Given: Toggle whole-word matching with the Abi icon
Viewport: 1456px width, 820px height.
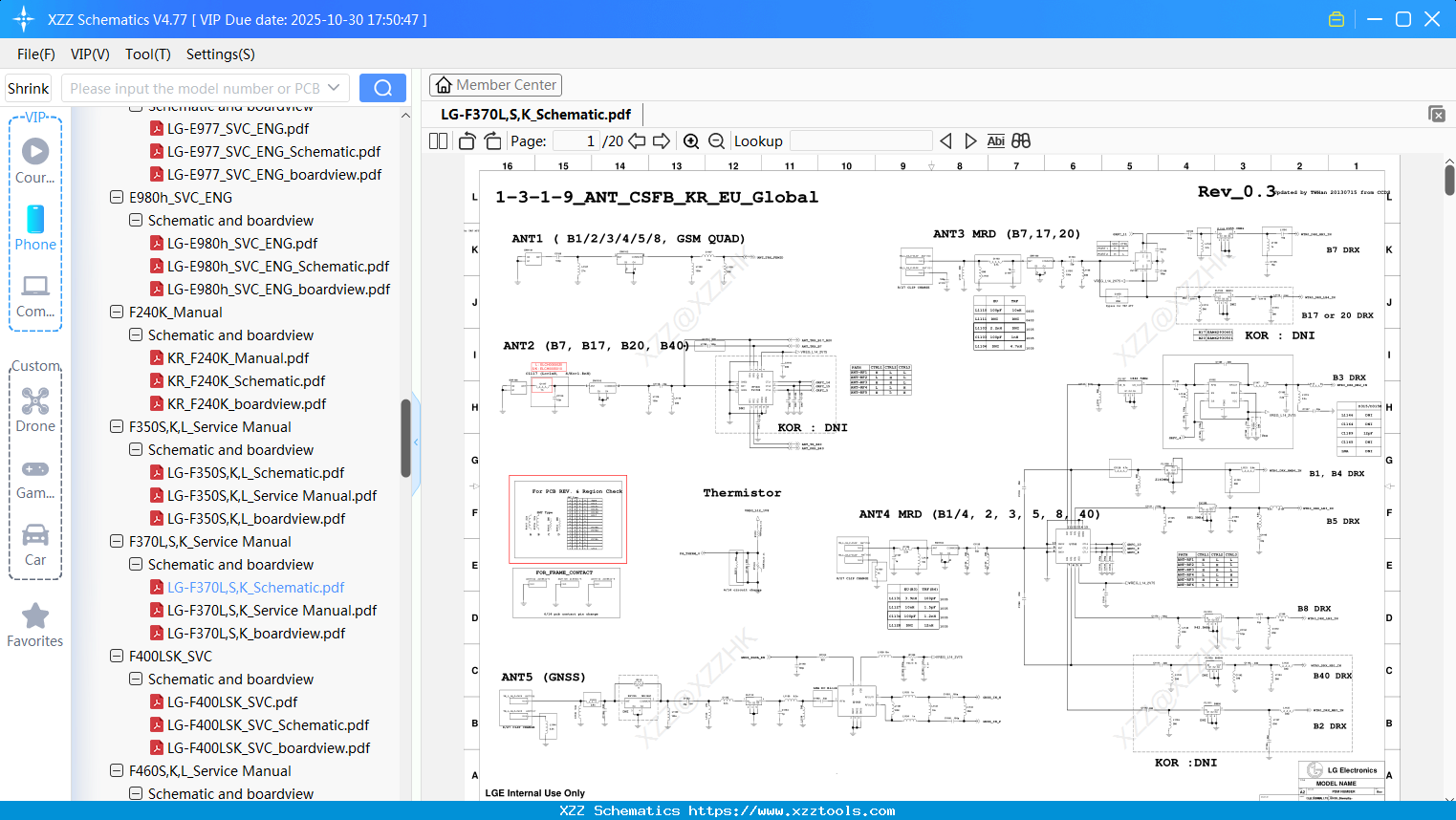Looking at the screenshot, I should [996, 140].
